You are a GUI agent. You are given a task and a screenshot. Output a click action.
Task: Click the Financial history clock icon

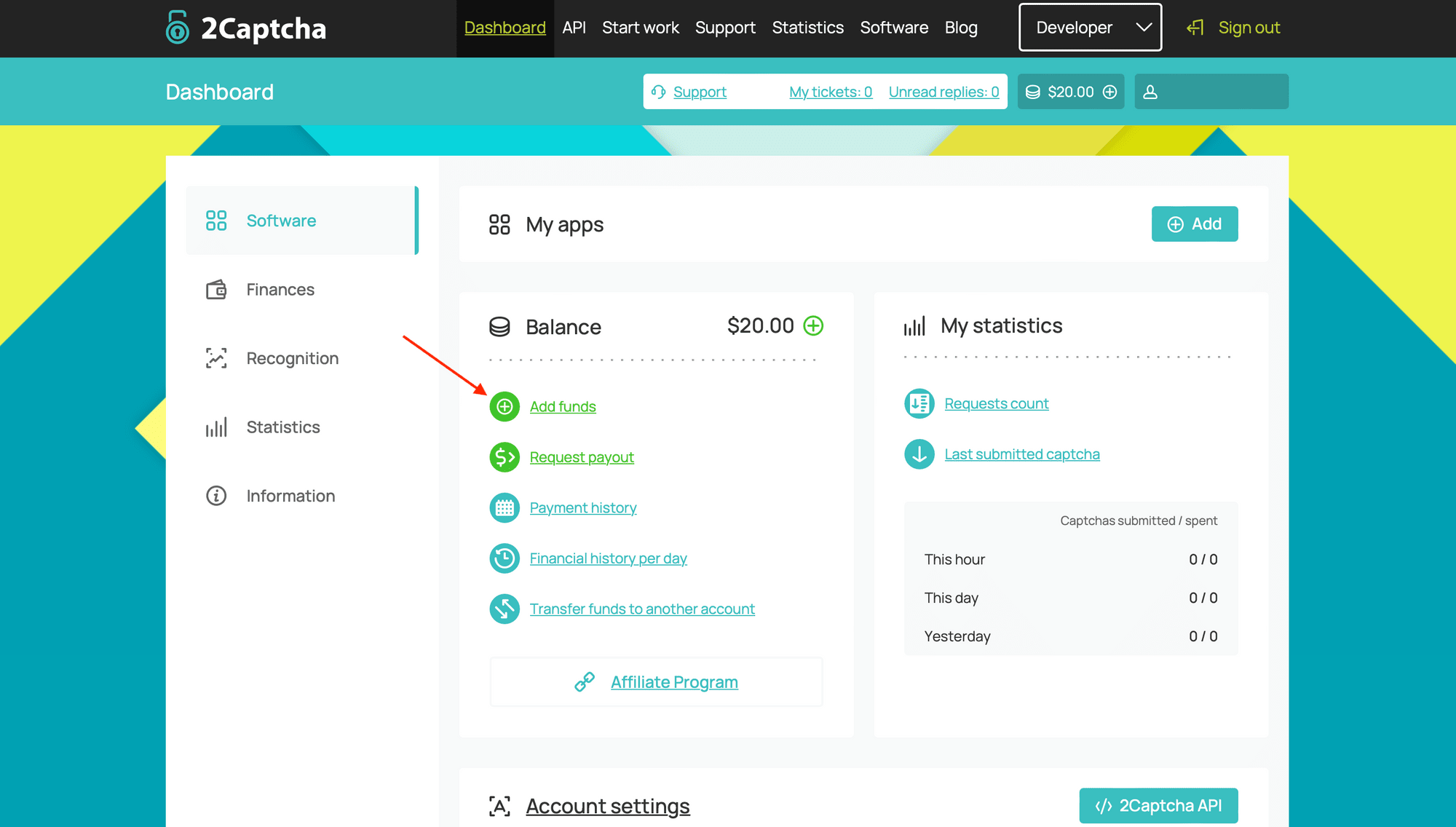(x=505, y=558)
